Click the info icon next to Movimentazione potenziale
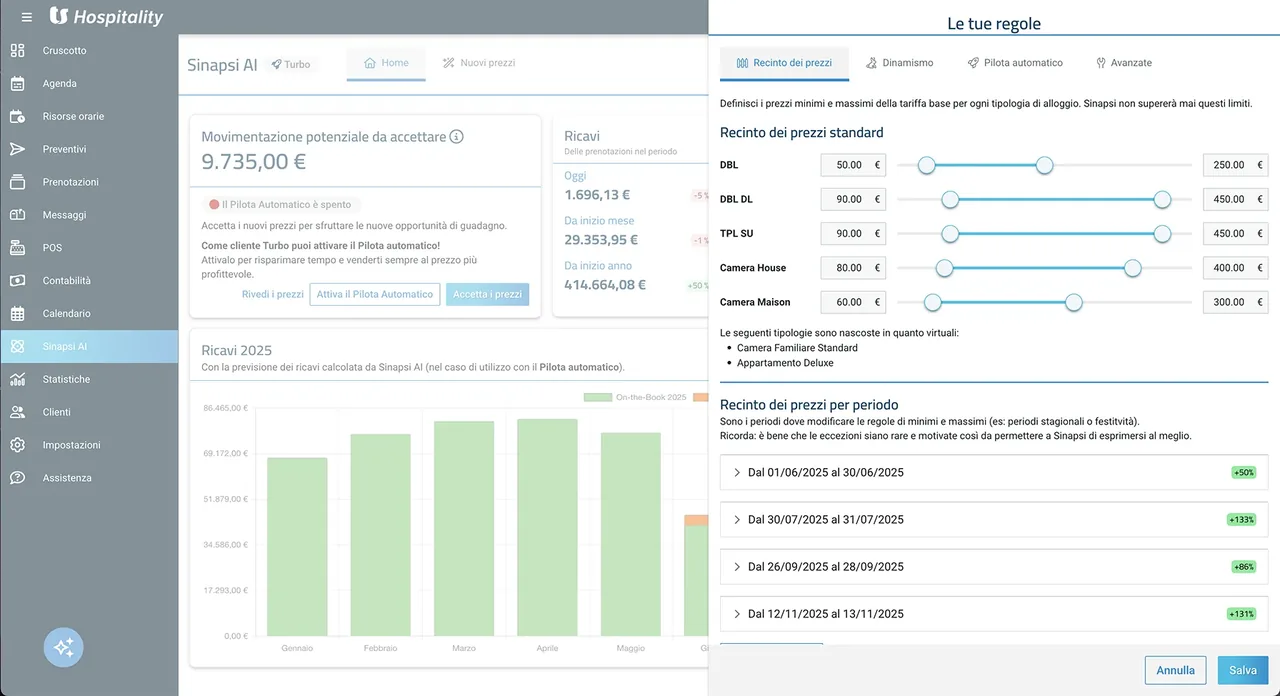 [456, 137]
